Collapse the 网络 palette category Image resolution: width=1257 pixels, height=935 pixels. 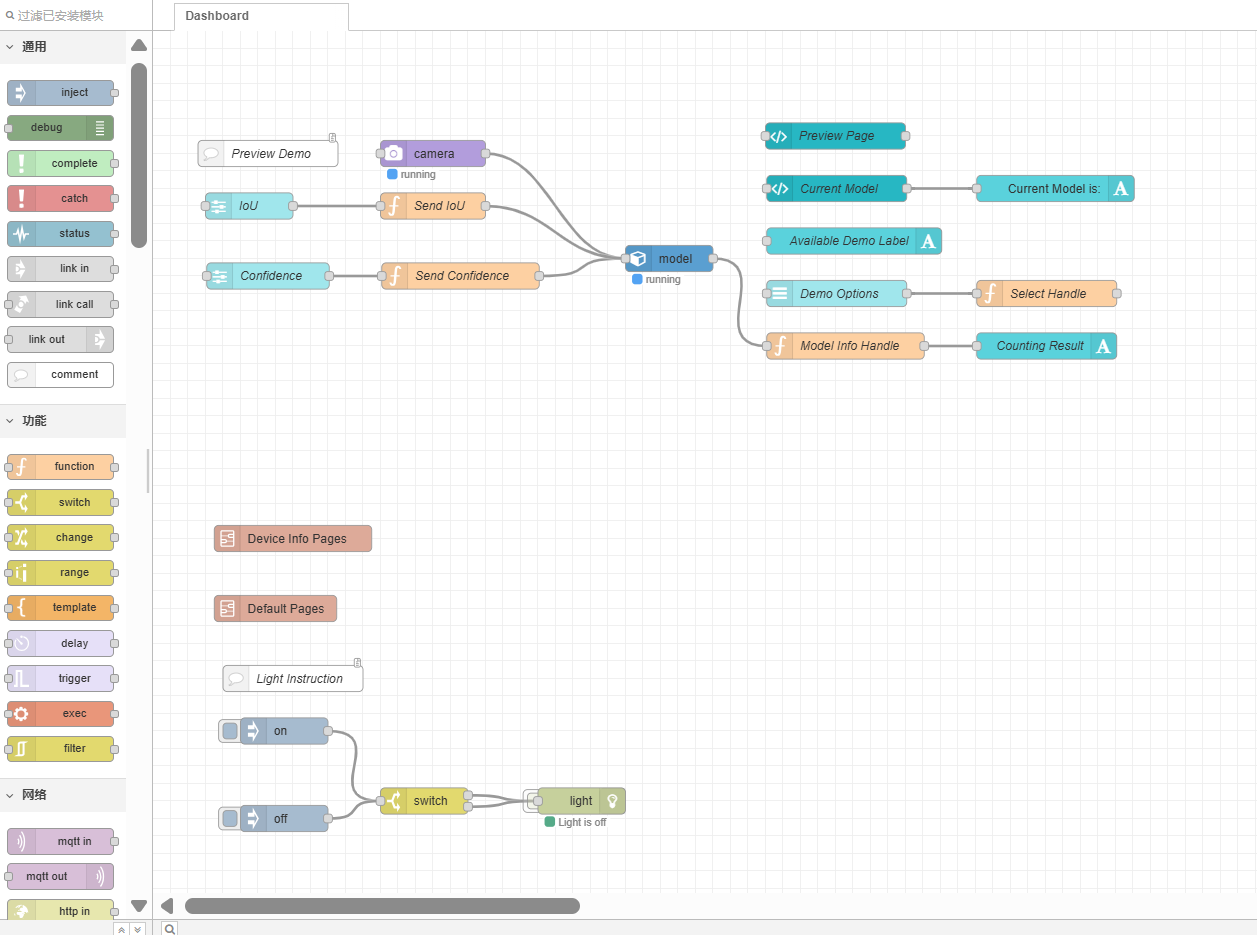10,795
